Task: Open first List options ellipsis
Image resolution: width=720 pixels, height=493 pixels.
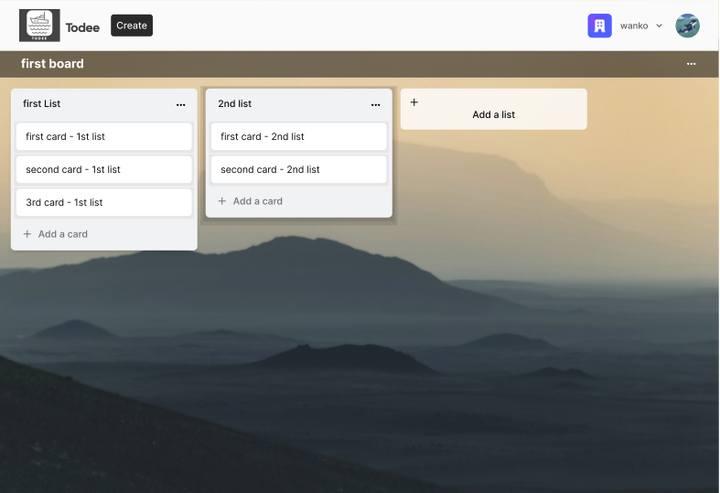Action: click(181, 105)
